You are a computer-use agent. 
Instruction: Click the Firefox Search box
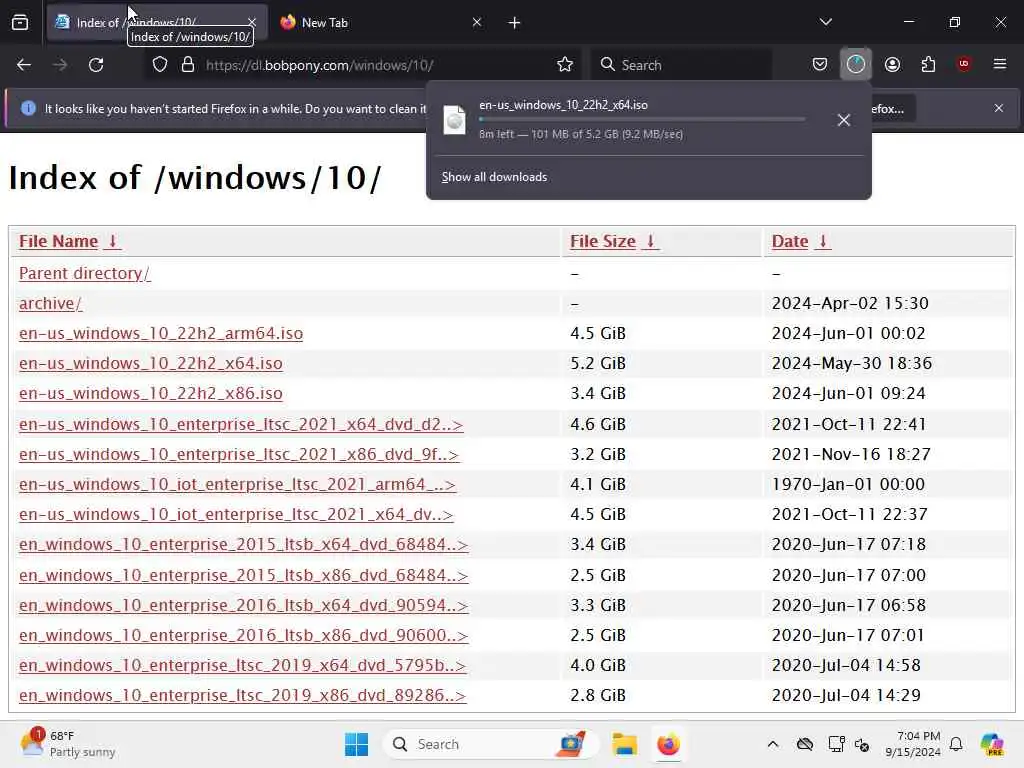point(681,65)
